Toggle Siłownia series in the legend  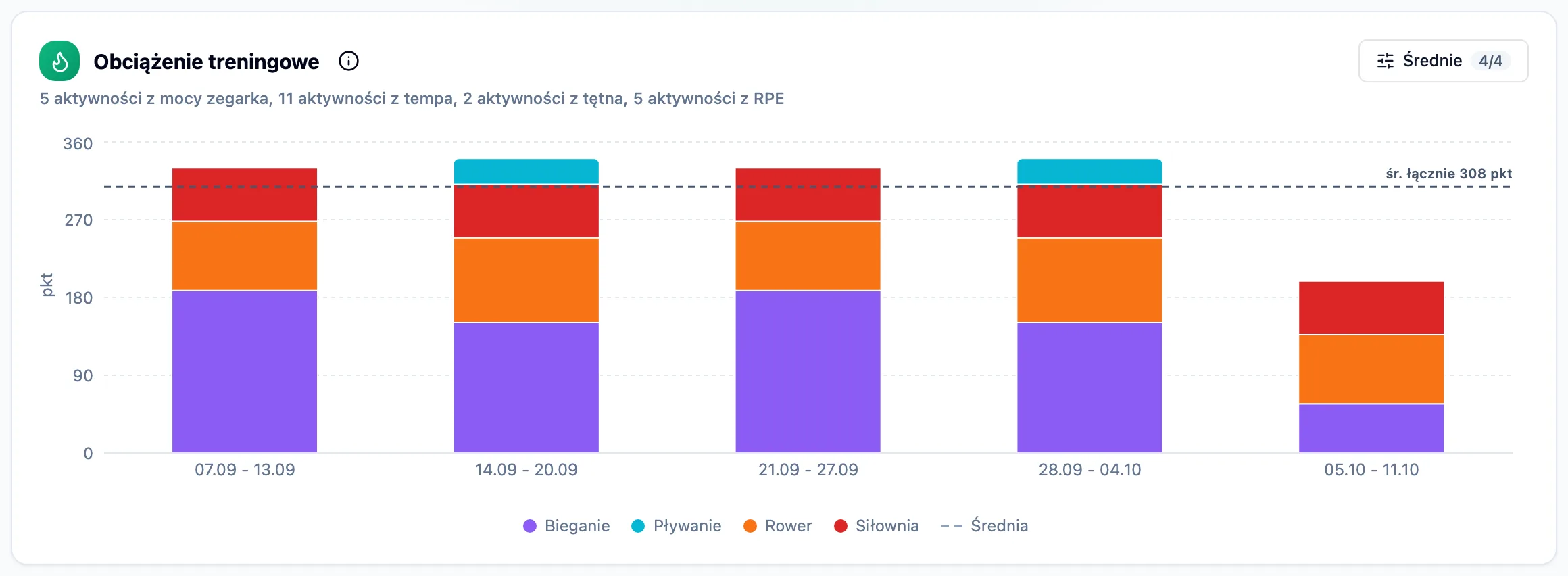[x=876, y=526]
